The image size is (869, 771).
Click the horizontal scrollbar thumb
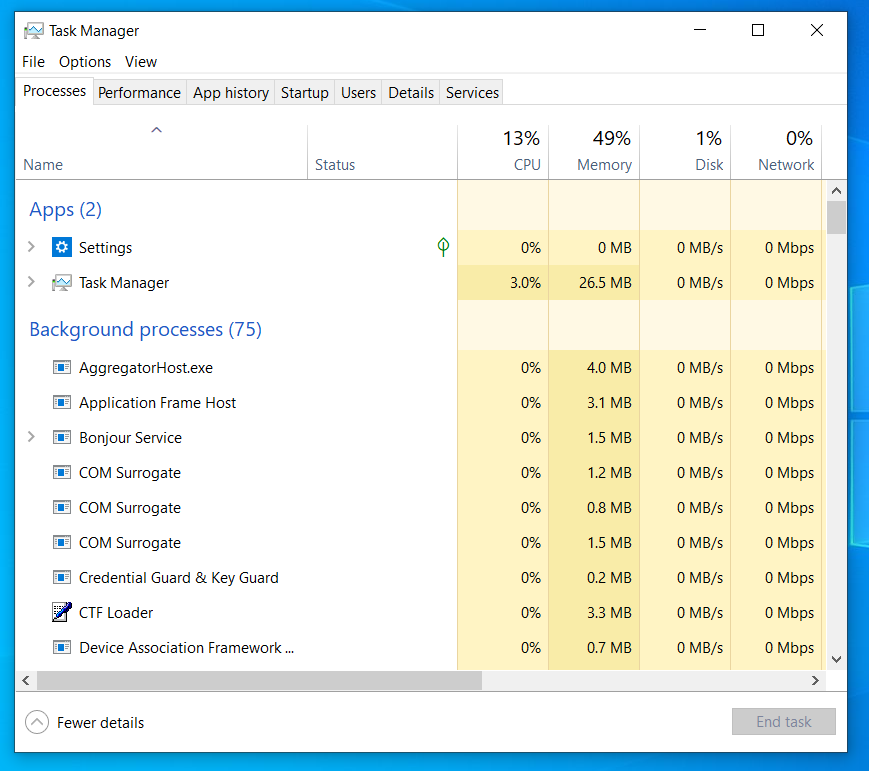(x=259, y=680)
